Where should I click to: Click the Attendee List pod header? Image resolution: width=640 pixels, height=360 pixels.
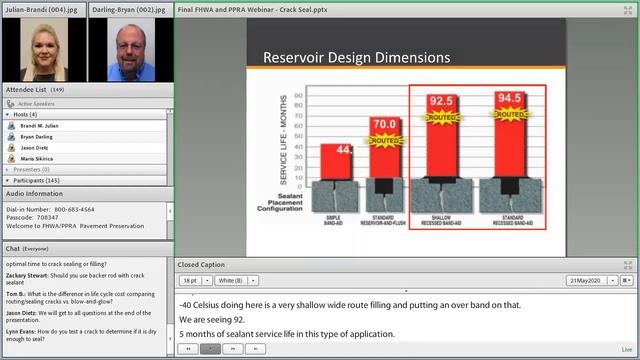pos(88,90)
